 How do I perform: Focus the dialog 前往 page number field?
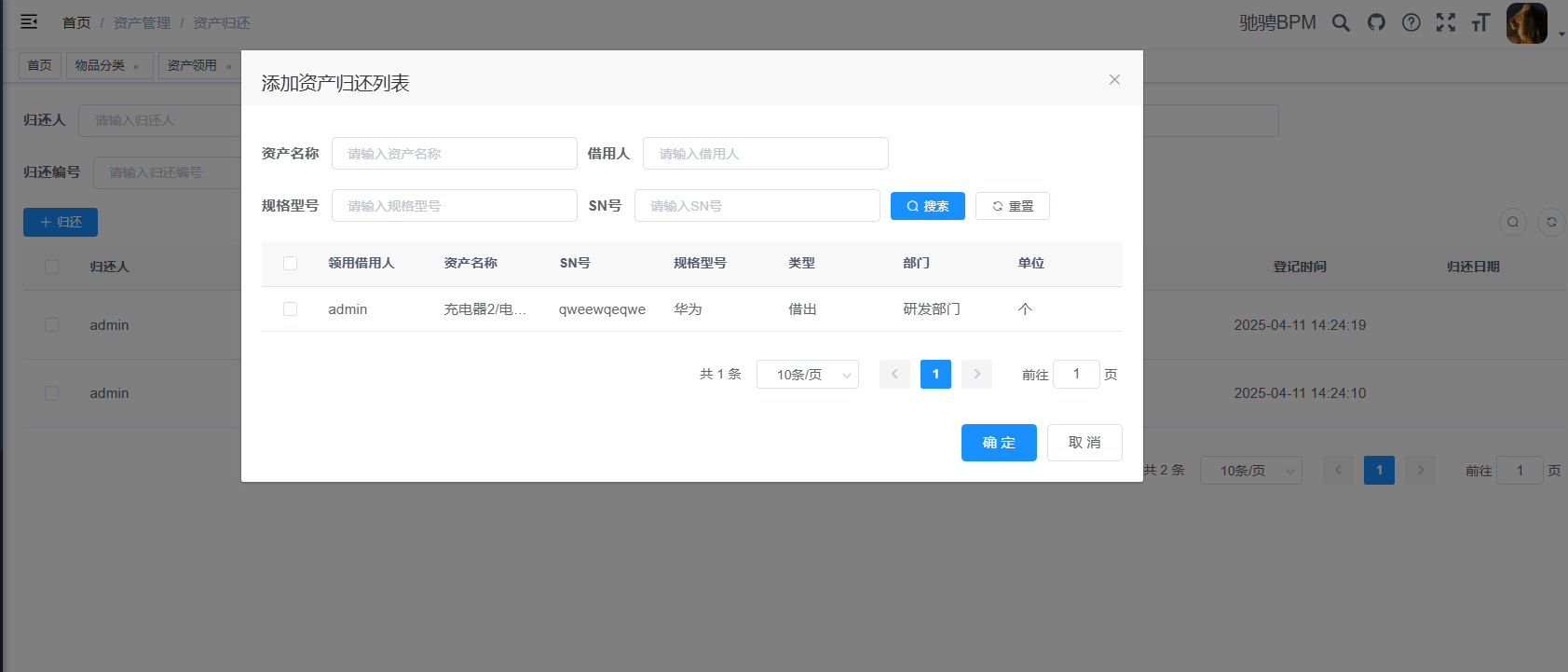[x=1076, y=374]
